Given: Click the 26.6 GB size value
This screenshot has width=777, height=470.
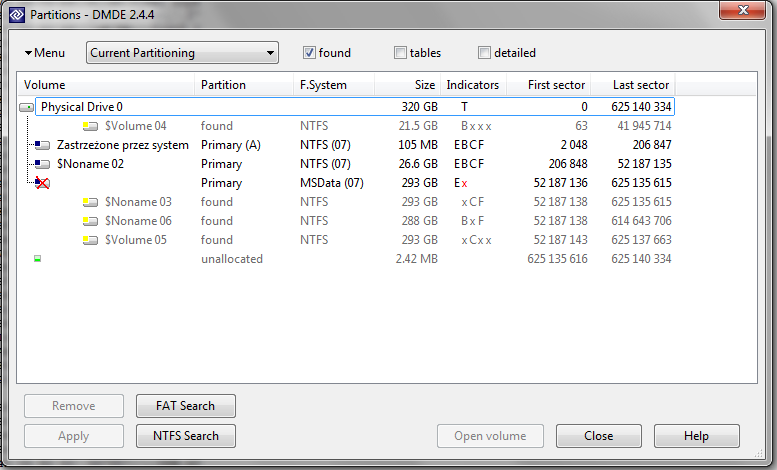Looking at the screenshot, I should click(x=418, y=164).
